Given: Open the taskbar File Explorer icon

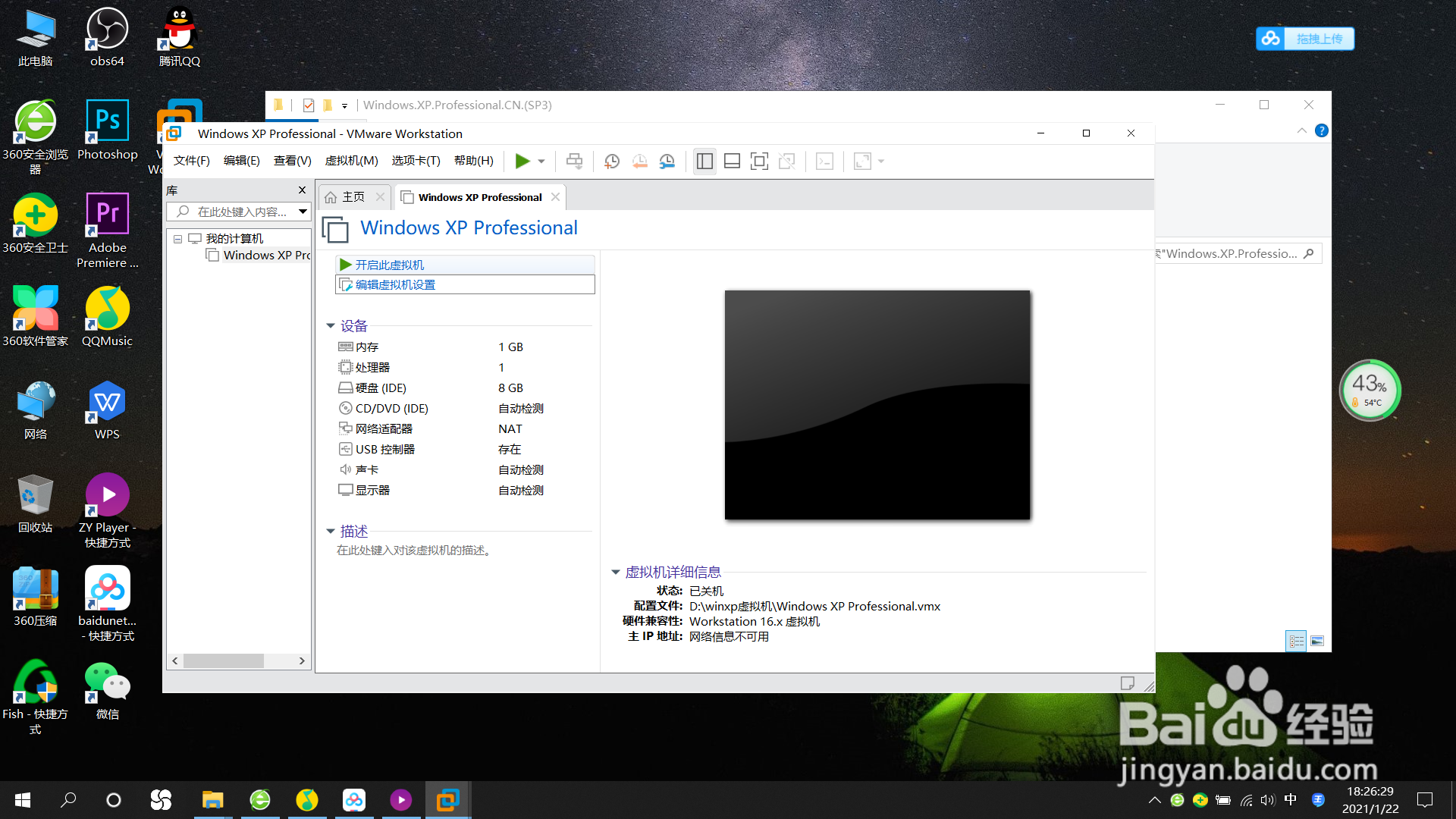Looking at the screenshot, I should (x=213, y=800).
